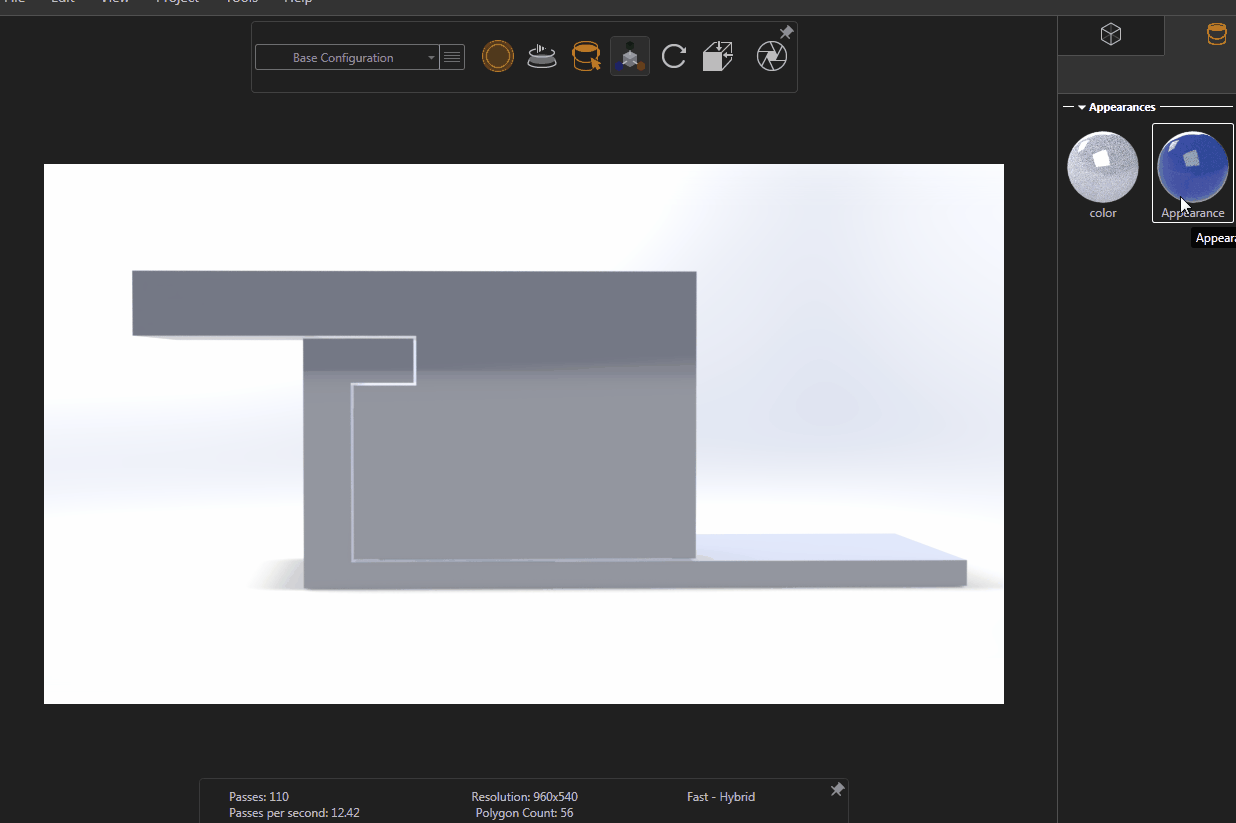Screen dimensions: 1236x823
Task: Click the configurations list icon beside Base Configuration
Action: pyautogui.click(x=452, y=58)
